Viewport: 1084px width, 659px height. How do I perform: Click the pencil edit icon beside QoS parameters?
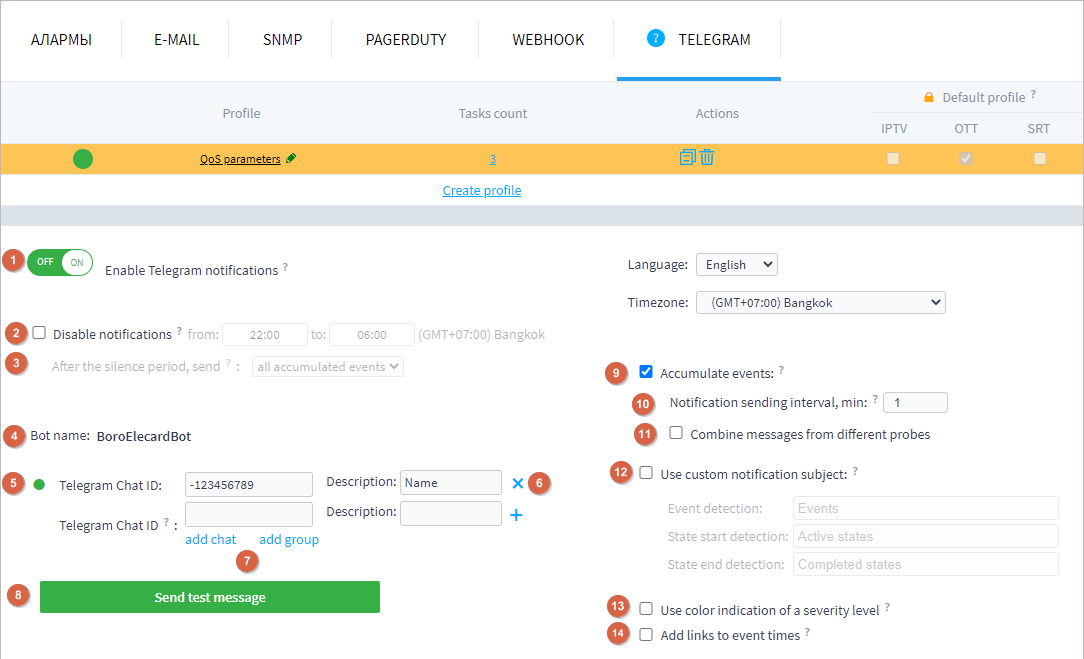click(291, 158)
